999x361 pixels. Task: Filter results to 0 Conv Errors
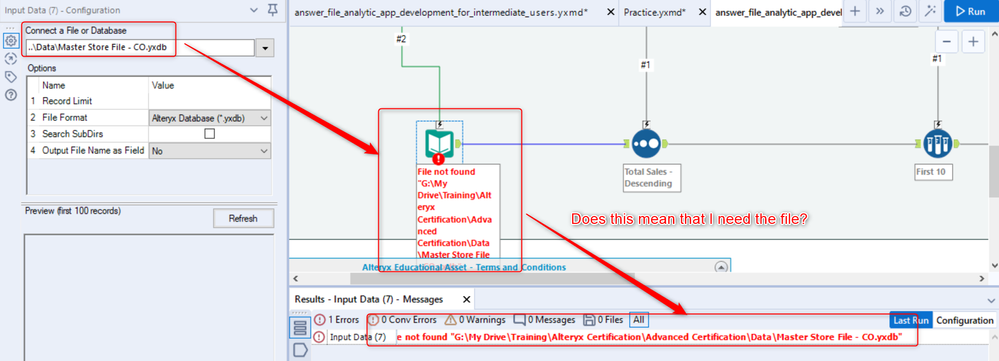[403, 320]
